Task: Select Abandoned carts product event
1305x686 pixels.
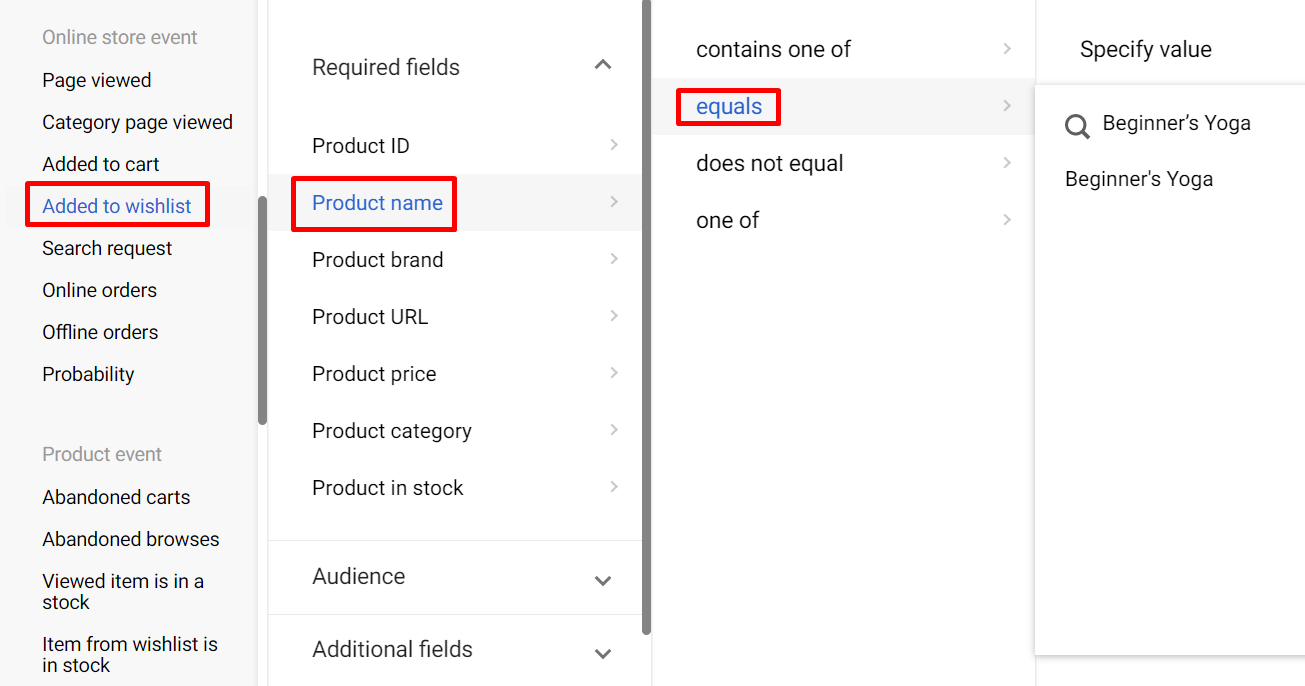Action: pyautogui.click(x=116, y=497)
